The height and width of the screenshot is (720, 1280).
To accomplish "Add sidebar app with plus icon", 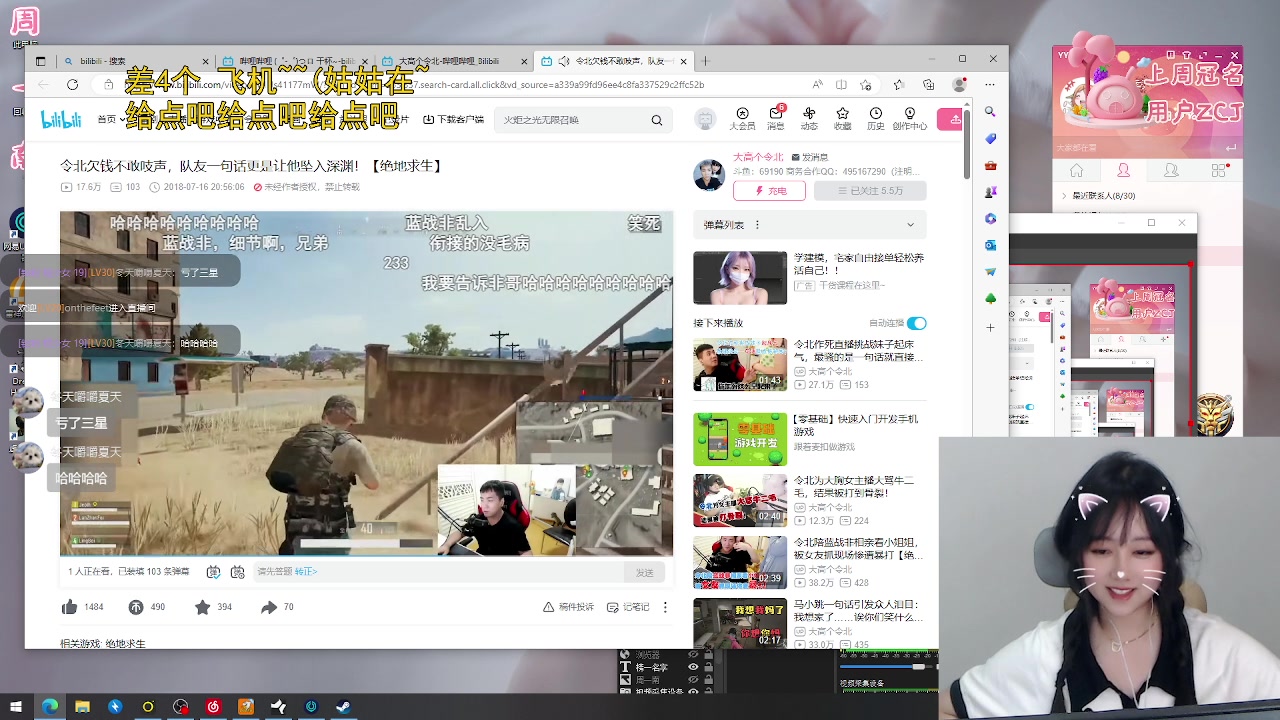I will [x=990, y=327].
